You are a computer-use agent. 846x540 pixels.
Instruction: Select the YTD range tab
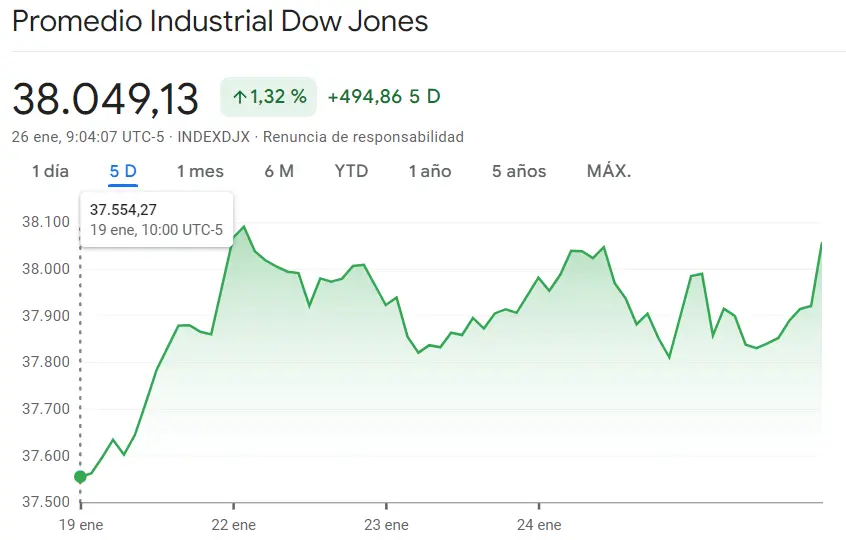351,171
